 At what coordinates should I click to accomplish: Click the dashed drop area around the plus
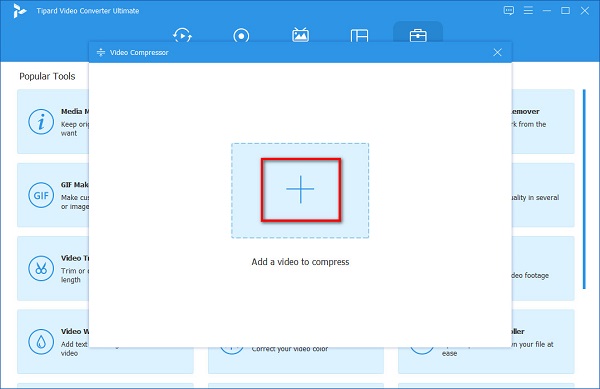click(300, 190)
